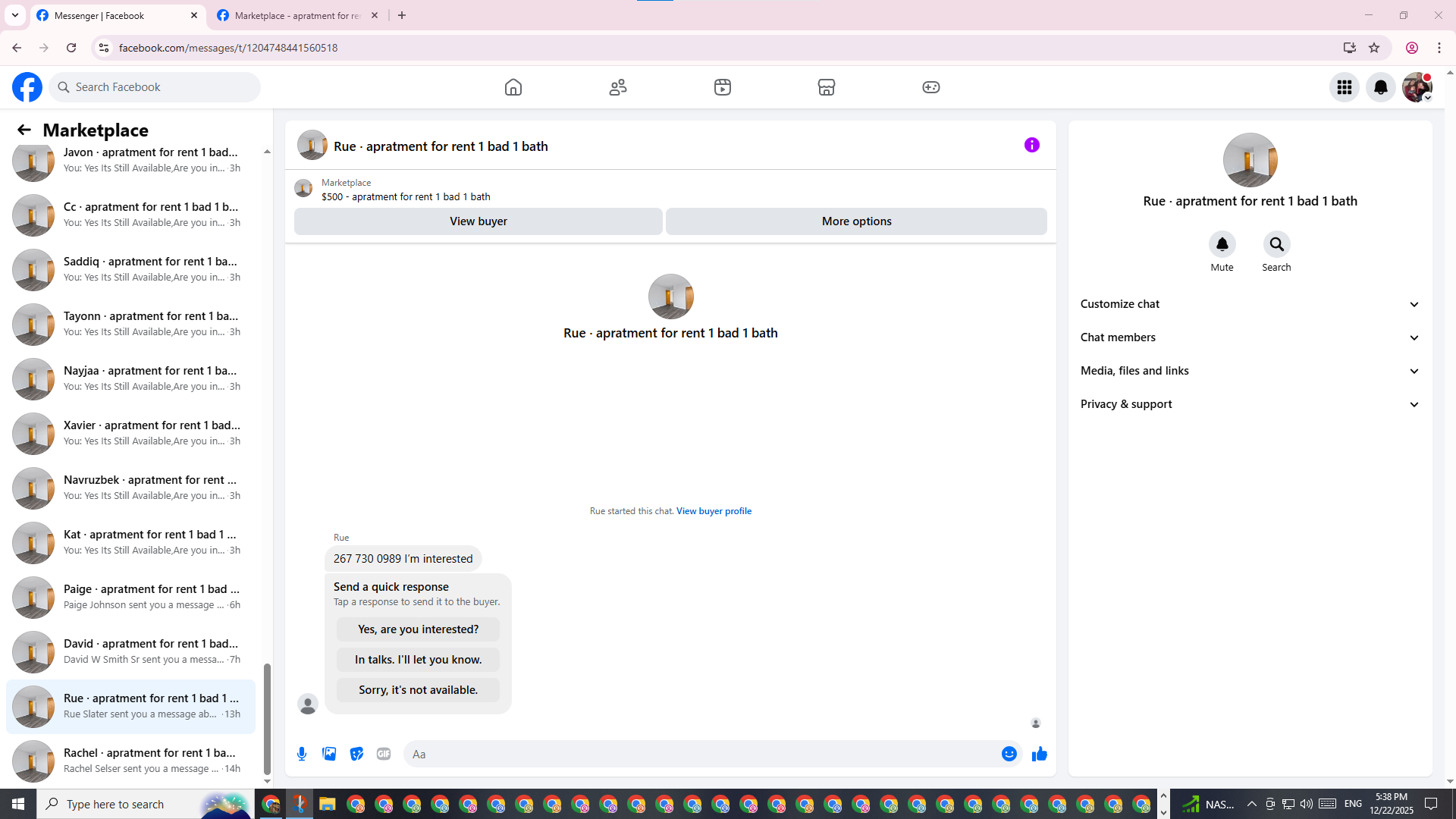Open the Marketplace icon in top navigation
Viewport: 1456px width, 819px height.
[827, 87]
